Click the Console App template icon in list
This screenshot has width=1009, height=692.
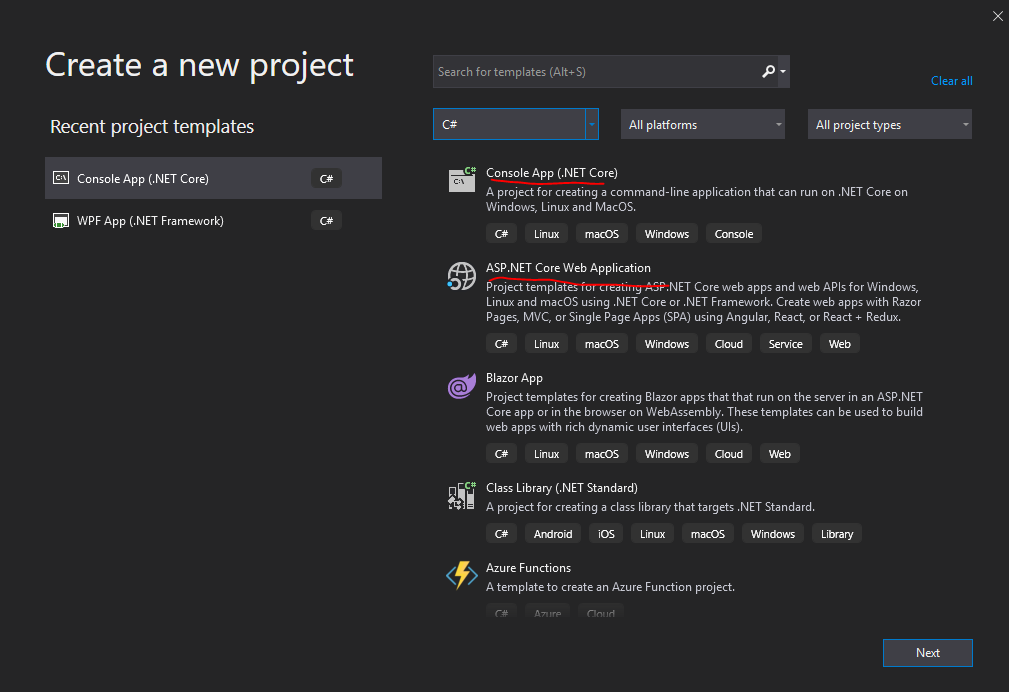point(462,180)
